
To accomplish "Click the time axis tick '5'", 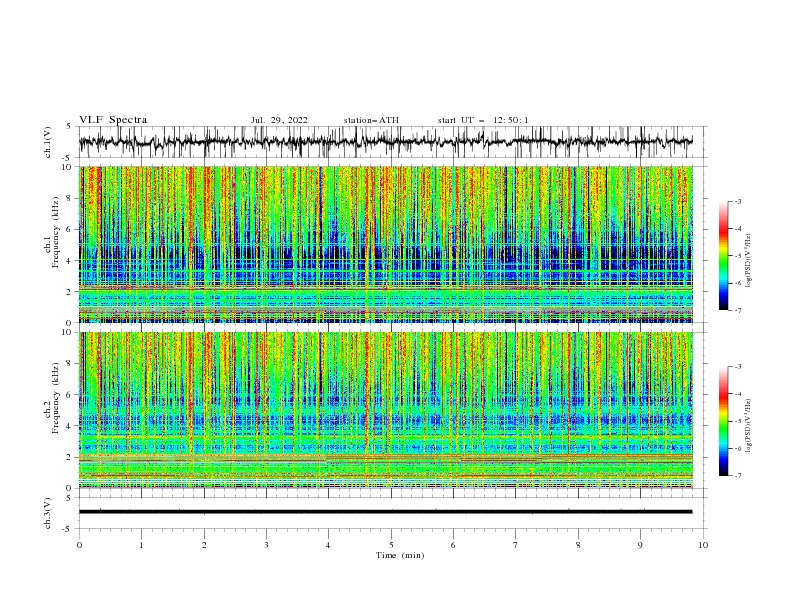I will pyautogui.click(x=391, y=545).
